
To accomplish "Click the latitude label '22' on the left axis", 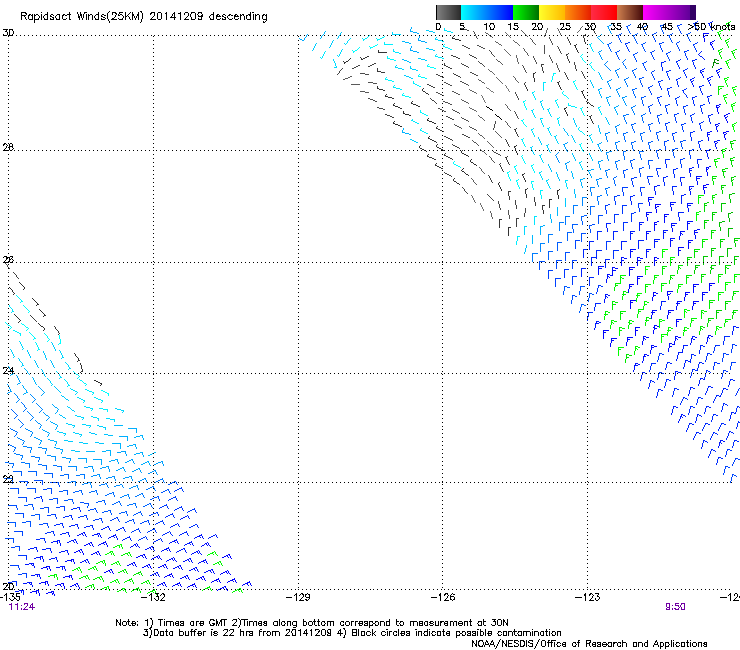I will coord(8,480).
